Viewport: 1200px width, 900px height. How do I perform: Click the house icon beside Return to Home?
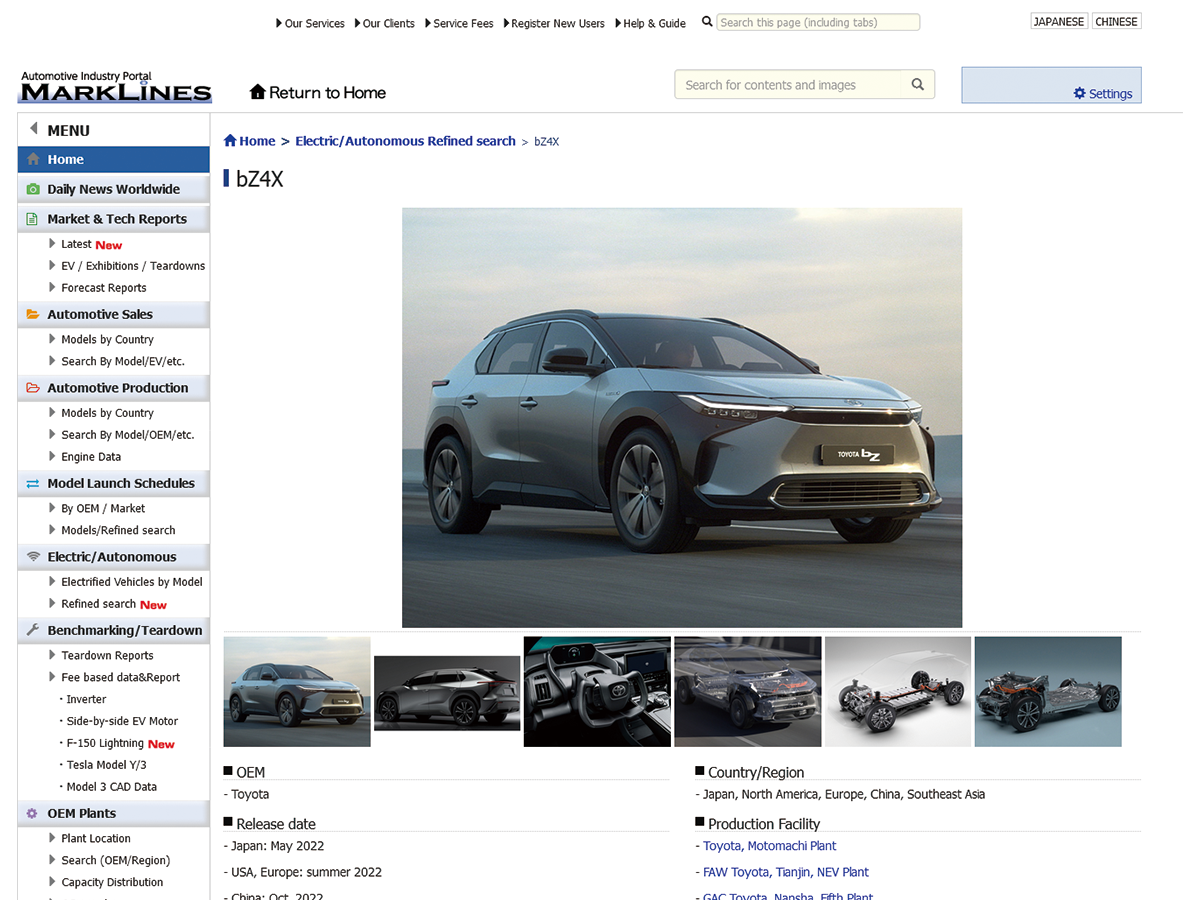(257, 92)
